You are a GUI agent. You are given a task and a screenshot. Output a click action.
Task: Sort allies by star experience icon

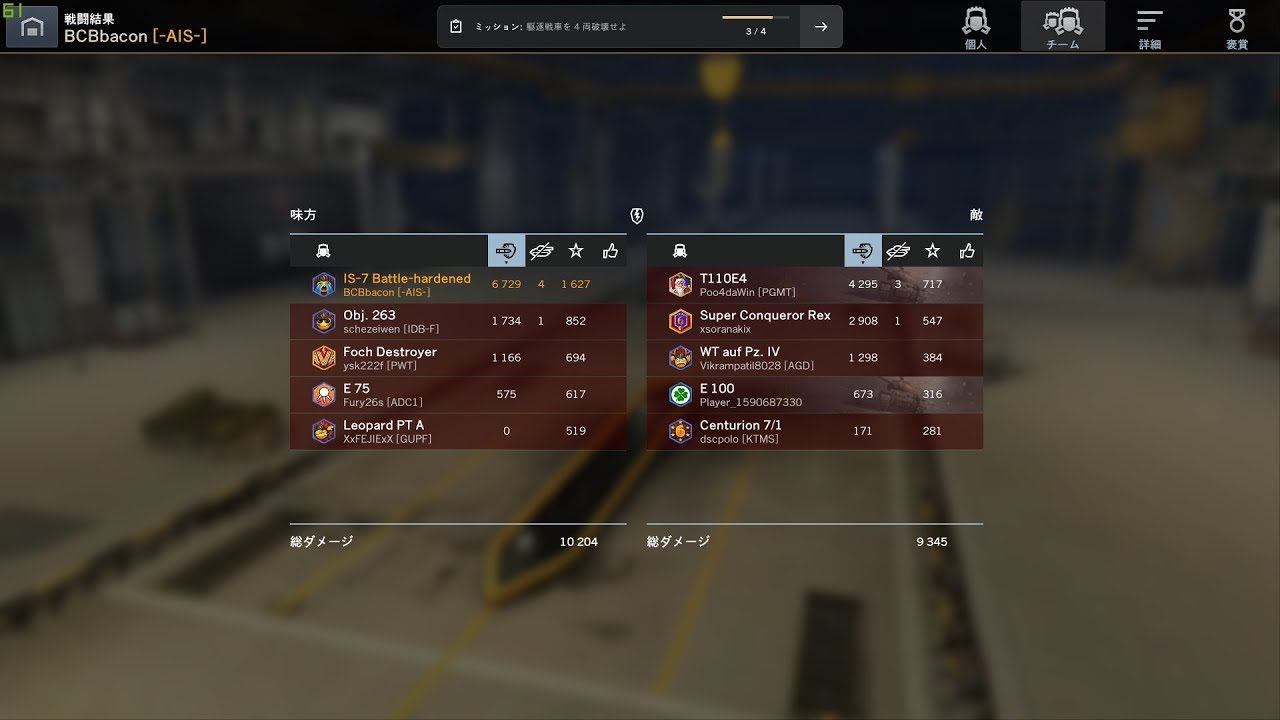576,251
